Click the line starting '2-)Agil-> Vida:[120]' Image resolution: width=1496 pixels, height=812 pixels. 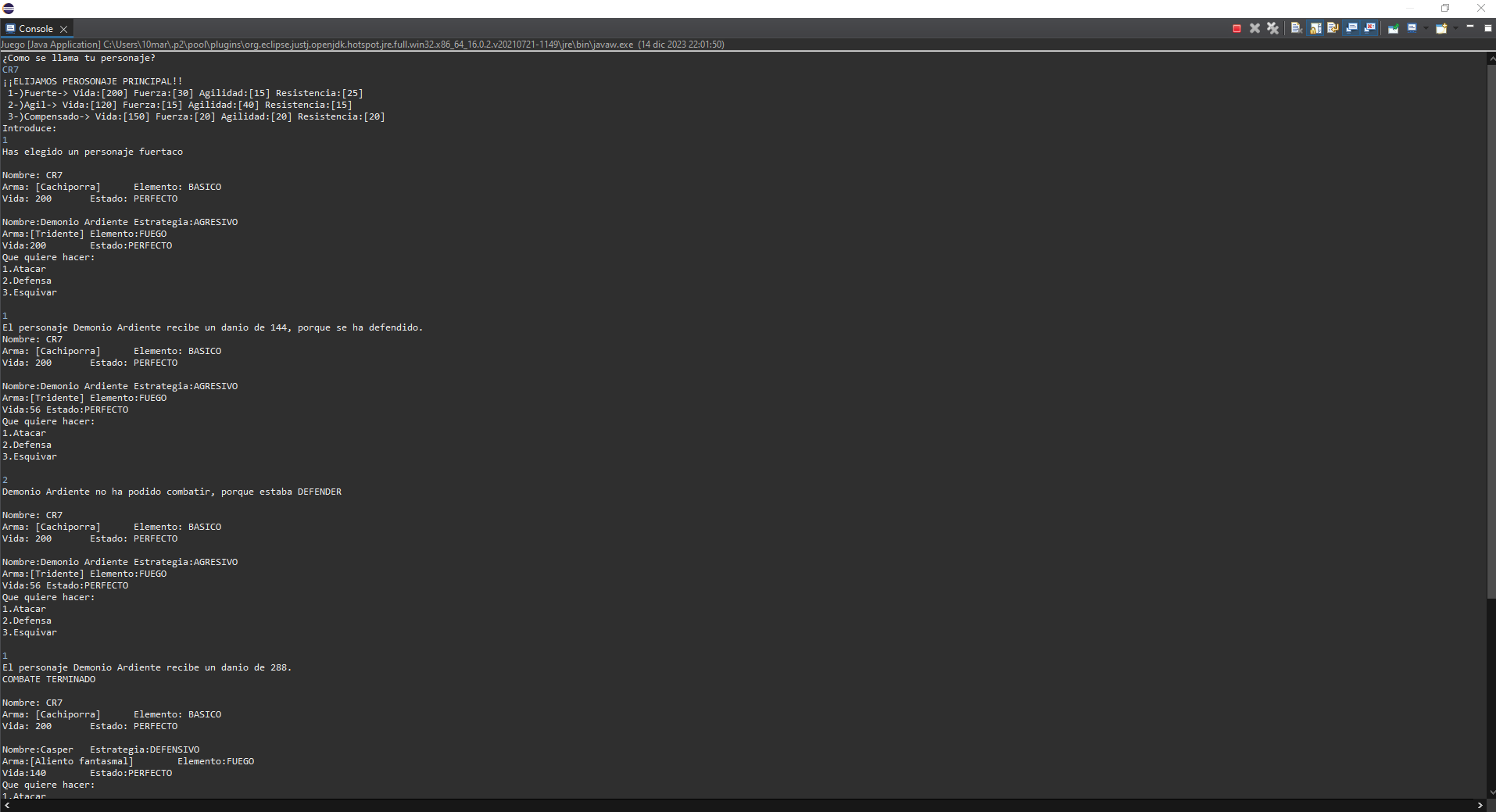click(180, 105)
